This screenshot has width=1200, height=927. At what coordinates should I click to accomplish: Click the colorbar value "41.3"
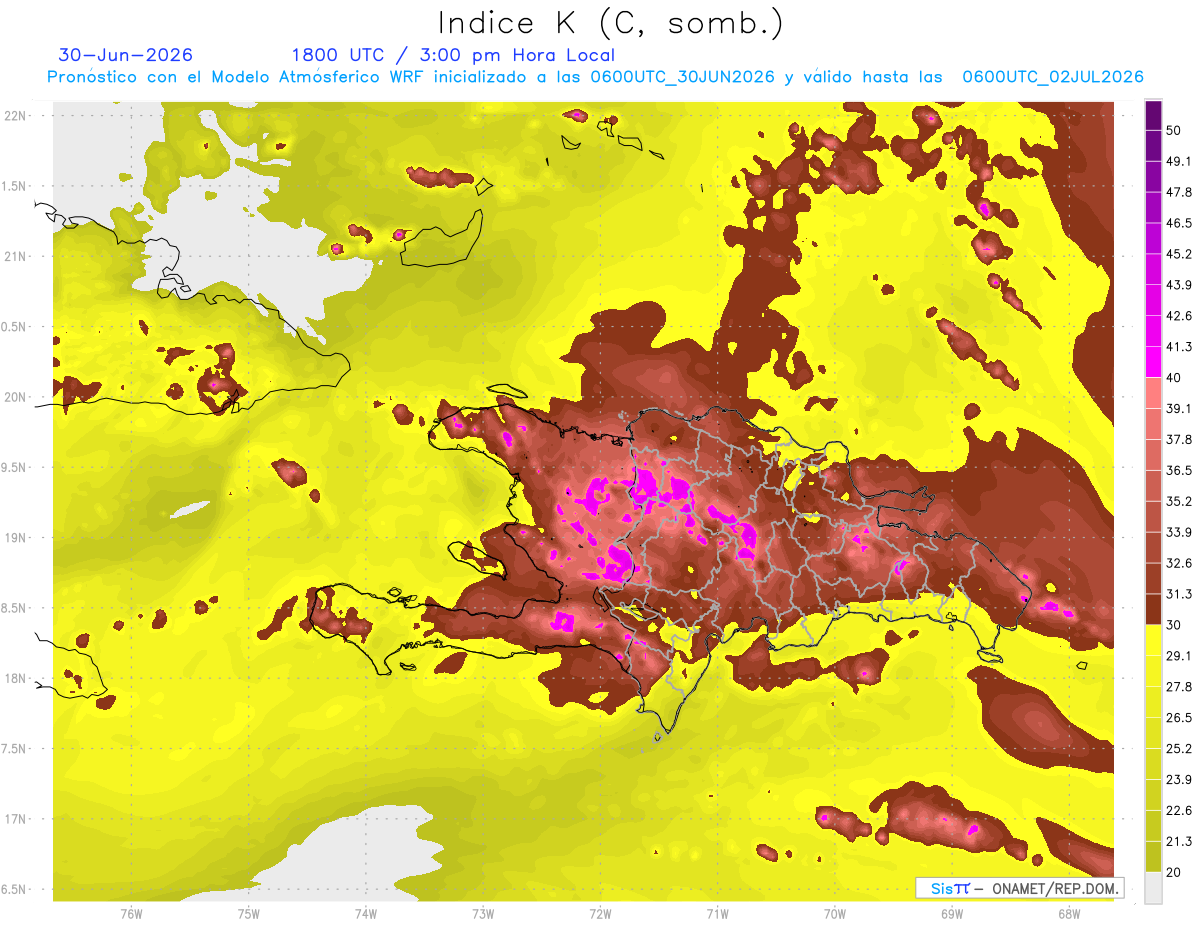coord(1179,347)
